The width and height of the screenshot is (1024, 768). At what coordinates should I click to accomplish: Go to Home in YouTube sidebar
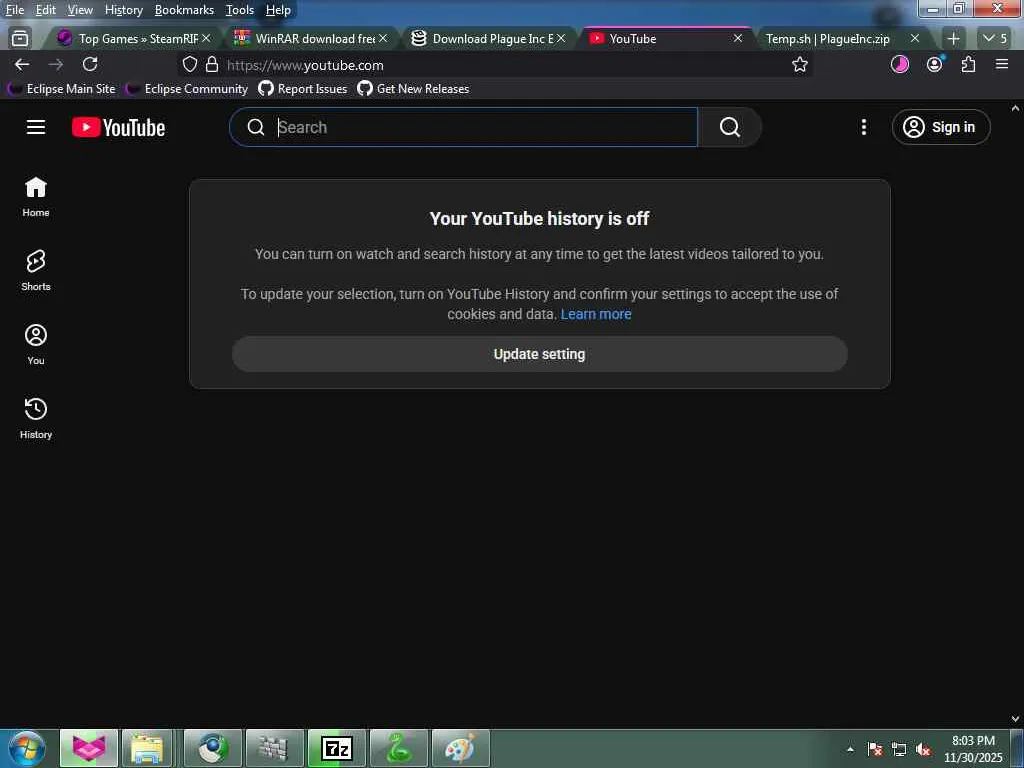coord(36,197)
